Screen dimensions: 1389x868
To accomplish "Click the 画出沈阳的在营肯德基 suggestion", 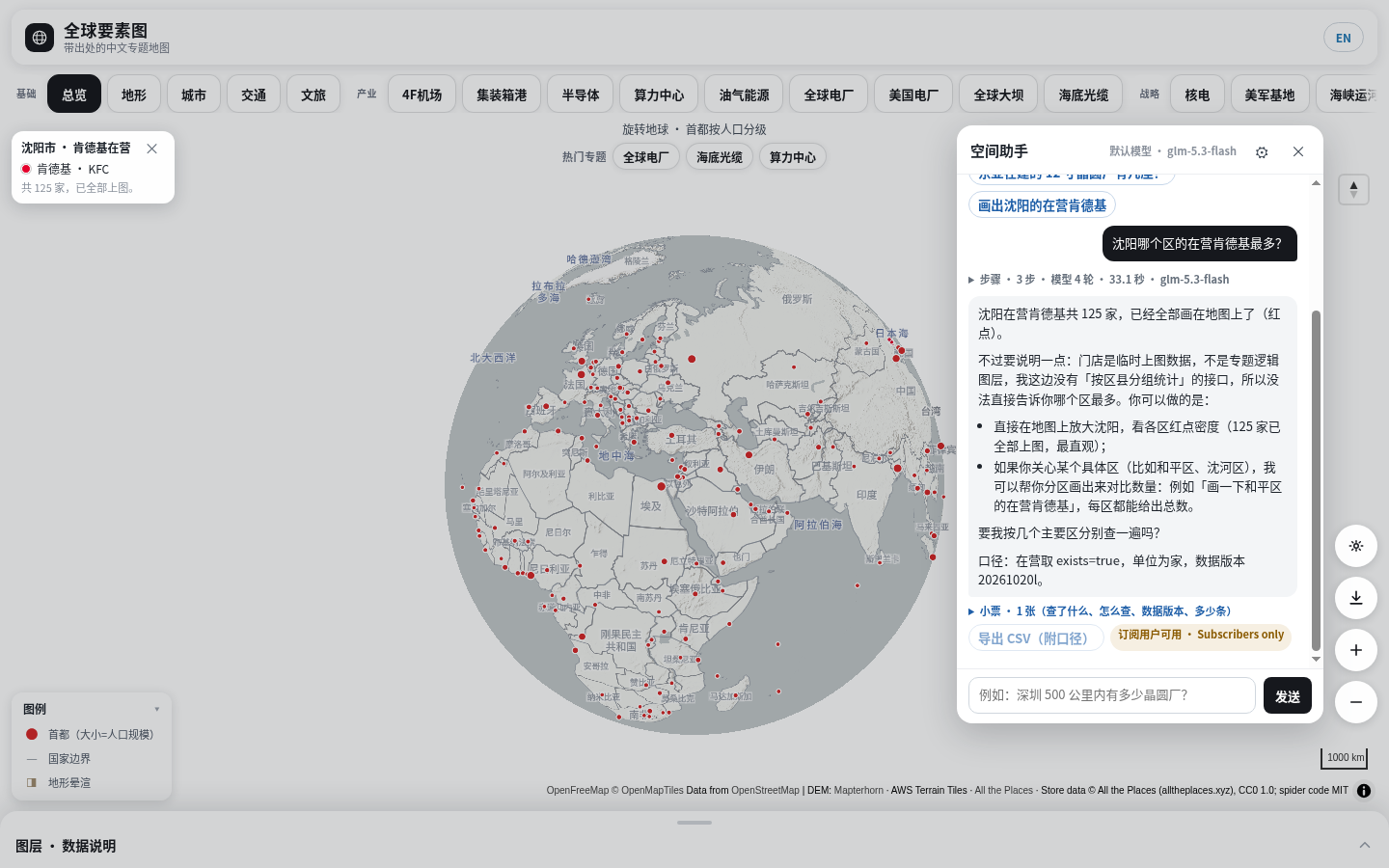I will [1042, 204].
